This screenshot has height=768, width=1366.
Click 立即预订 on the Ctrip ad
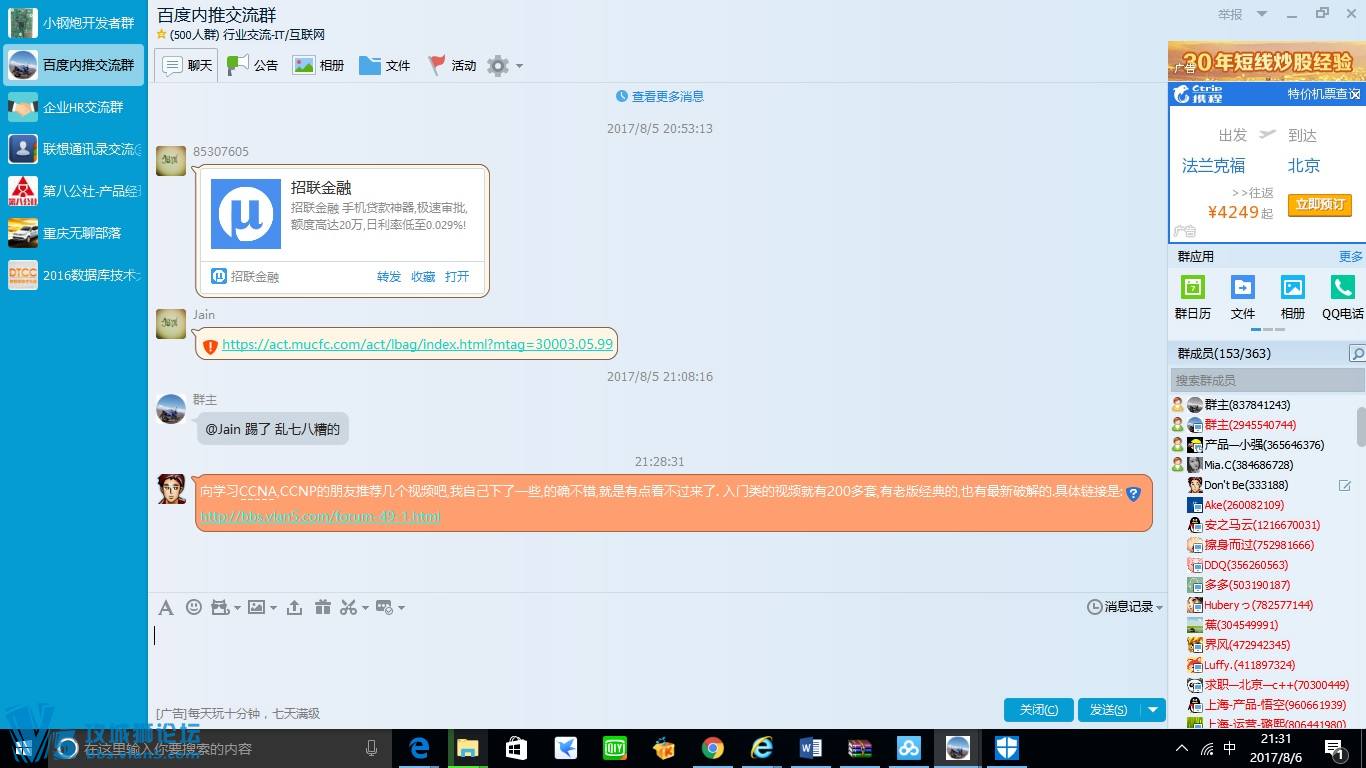(1320, 204)
